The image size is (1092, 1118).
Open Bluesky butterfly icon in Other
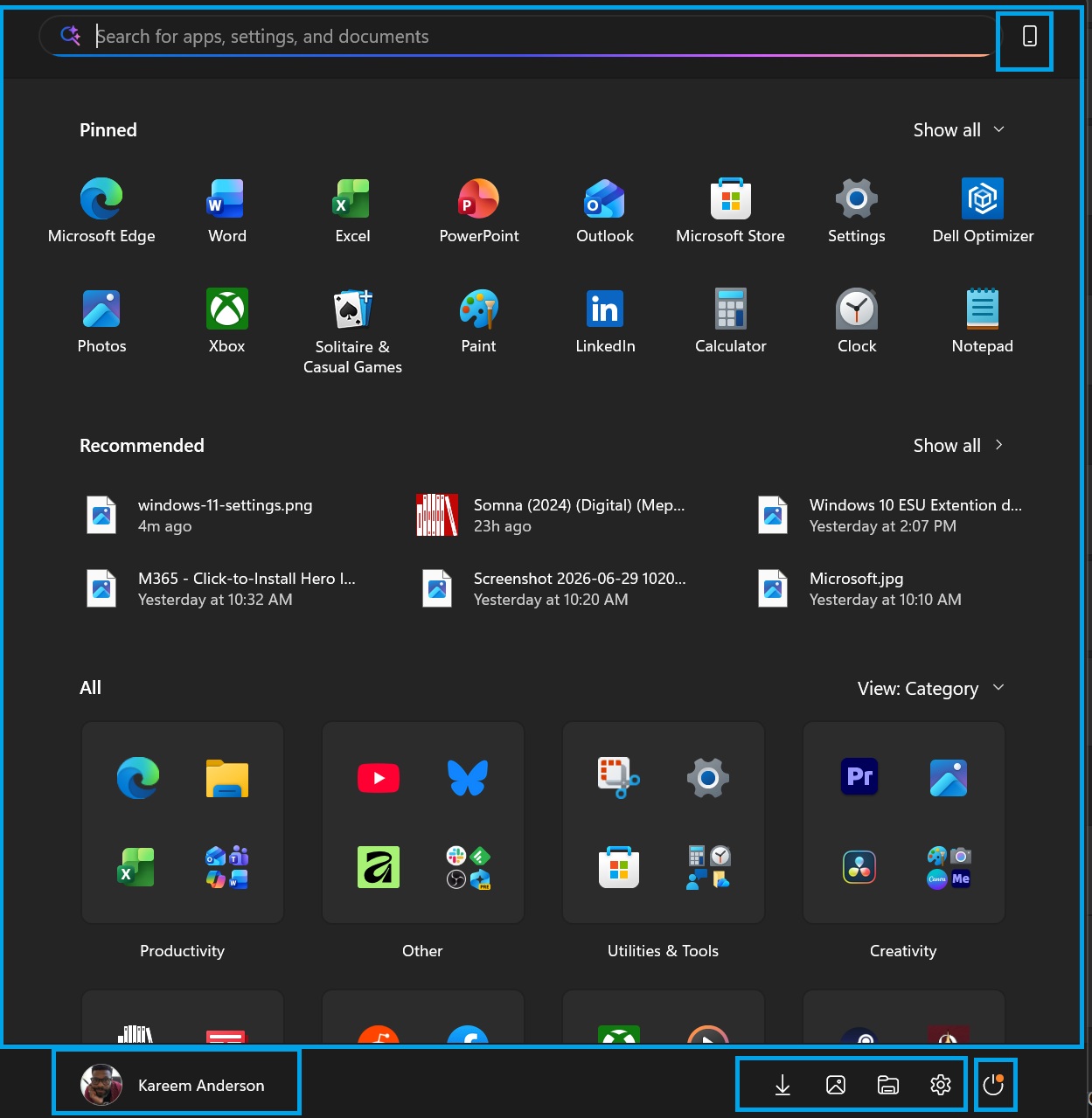[468, 778]
